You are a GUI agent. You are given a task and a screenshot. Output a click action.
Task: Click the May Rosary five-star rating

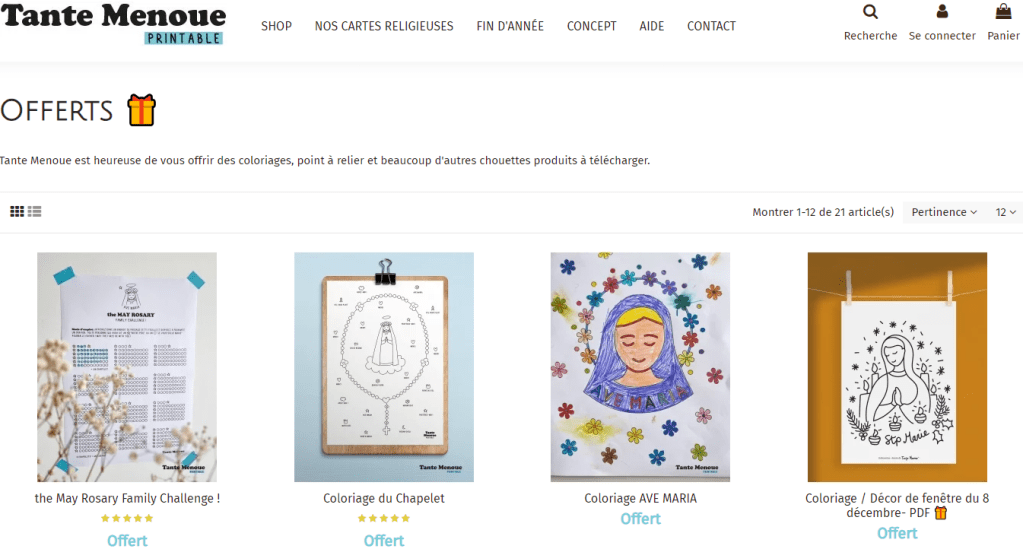127,518
